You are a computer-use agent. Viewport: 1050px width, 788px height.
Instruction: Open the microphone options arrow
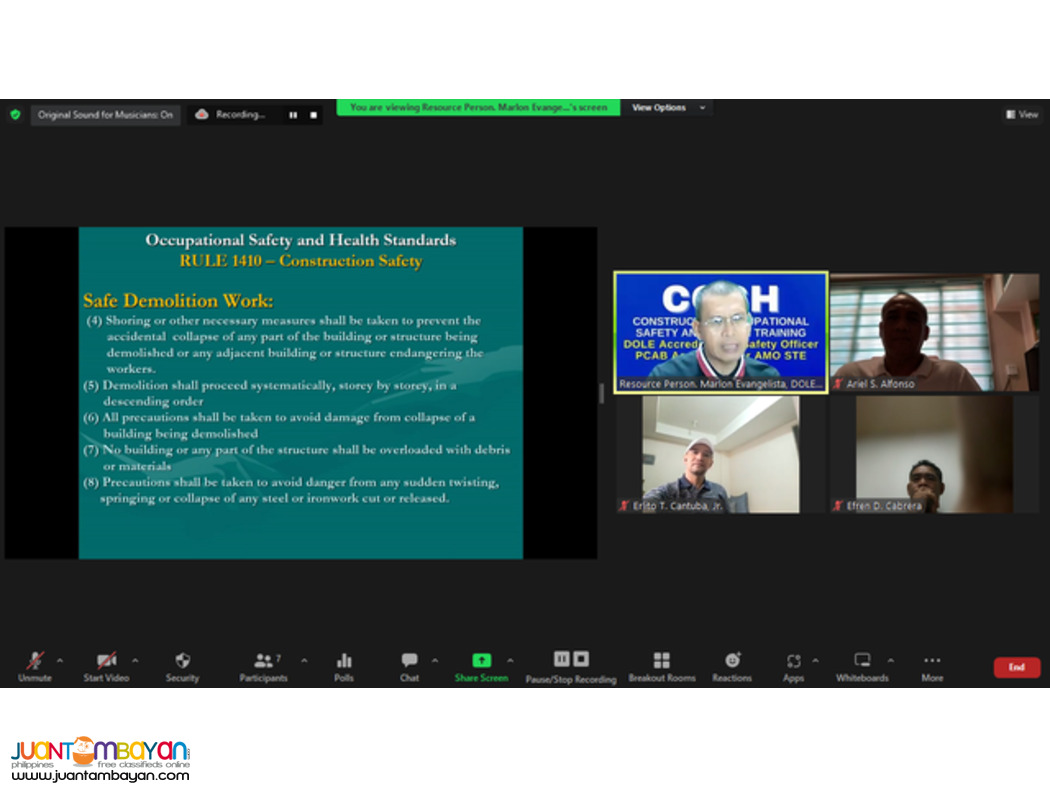point(58,660)
